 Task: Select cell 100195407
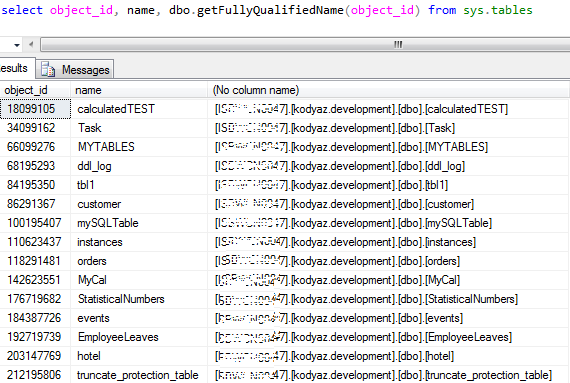[35, 223]
